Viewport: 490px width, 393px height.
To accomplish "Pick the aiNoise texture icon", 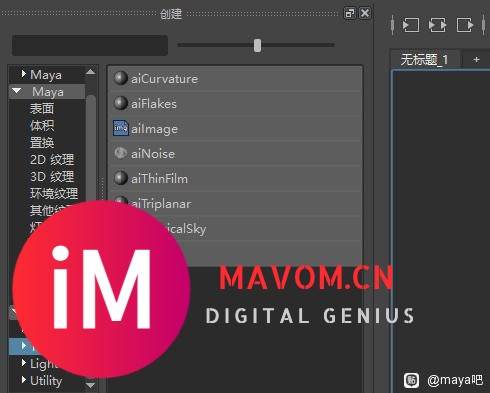I will [x=121, y=153].
